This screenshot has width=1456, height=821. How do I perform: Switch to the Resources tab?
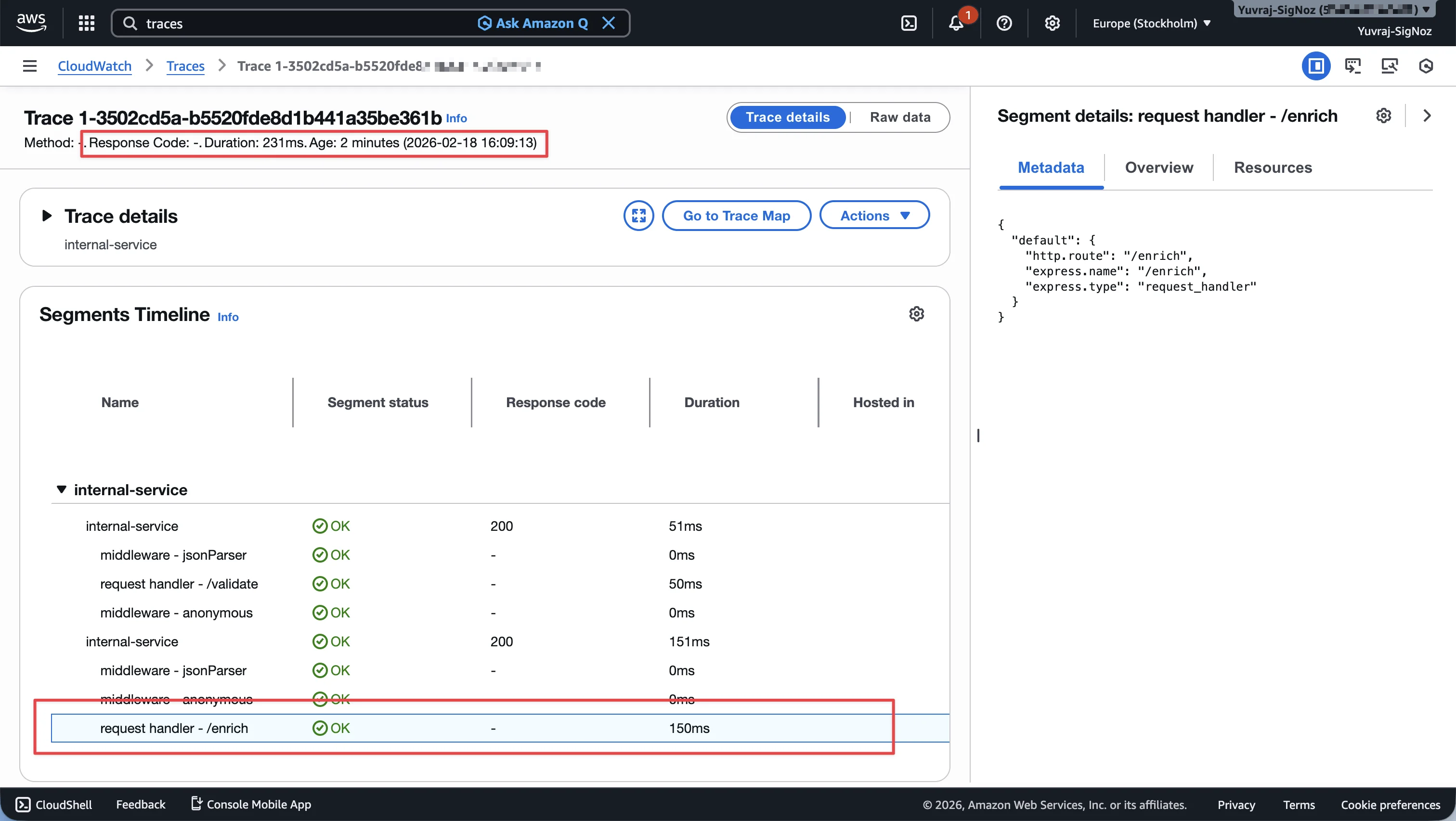[x=1273, y=167]
